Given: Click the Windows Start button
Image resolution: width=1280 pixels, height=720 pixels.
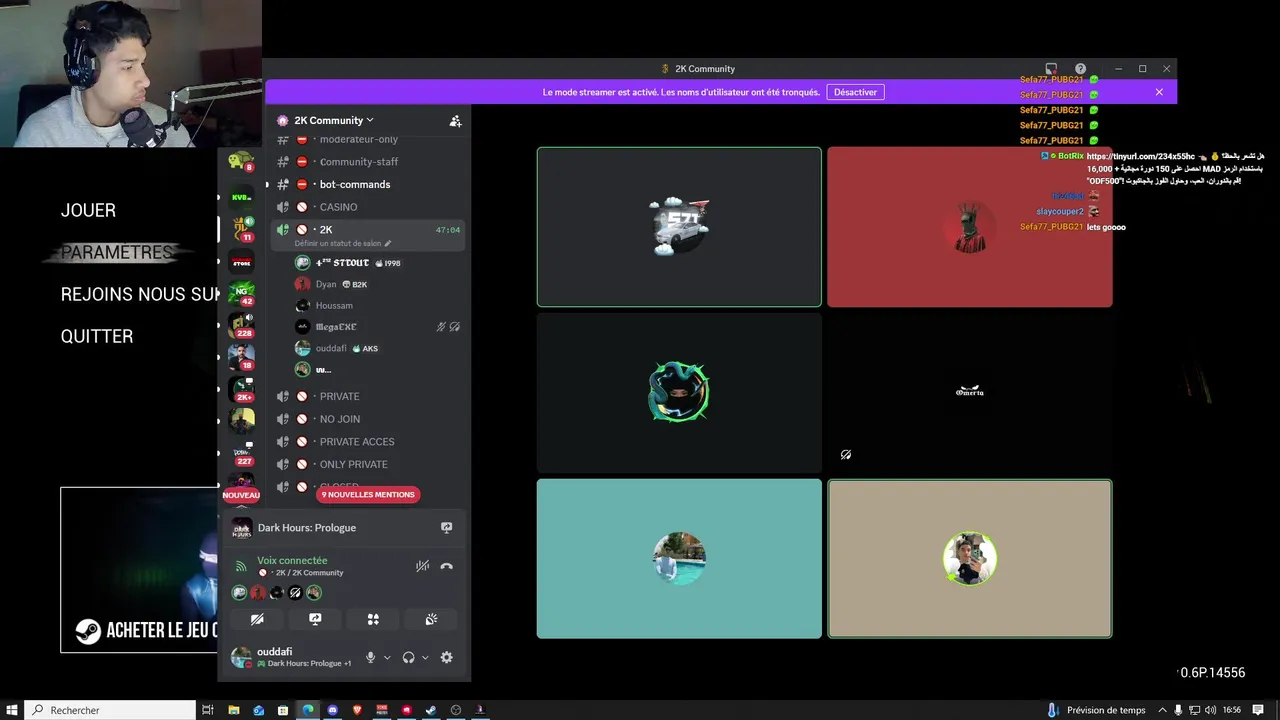Looking at the screenshot, I should tap(12, 710).
